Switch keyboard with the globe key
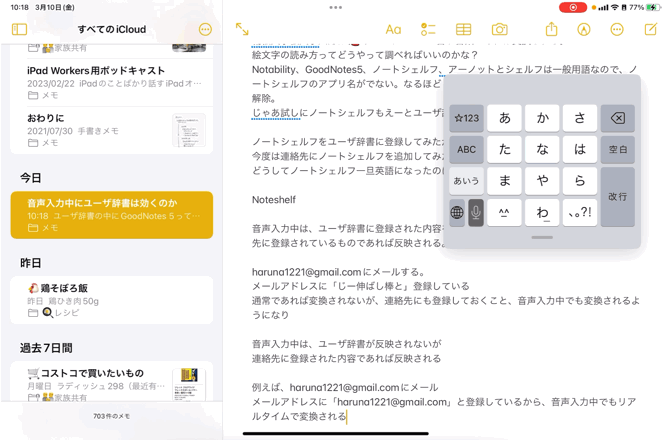 tap(457, 212)
